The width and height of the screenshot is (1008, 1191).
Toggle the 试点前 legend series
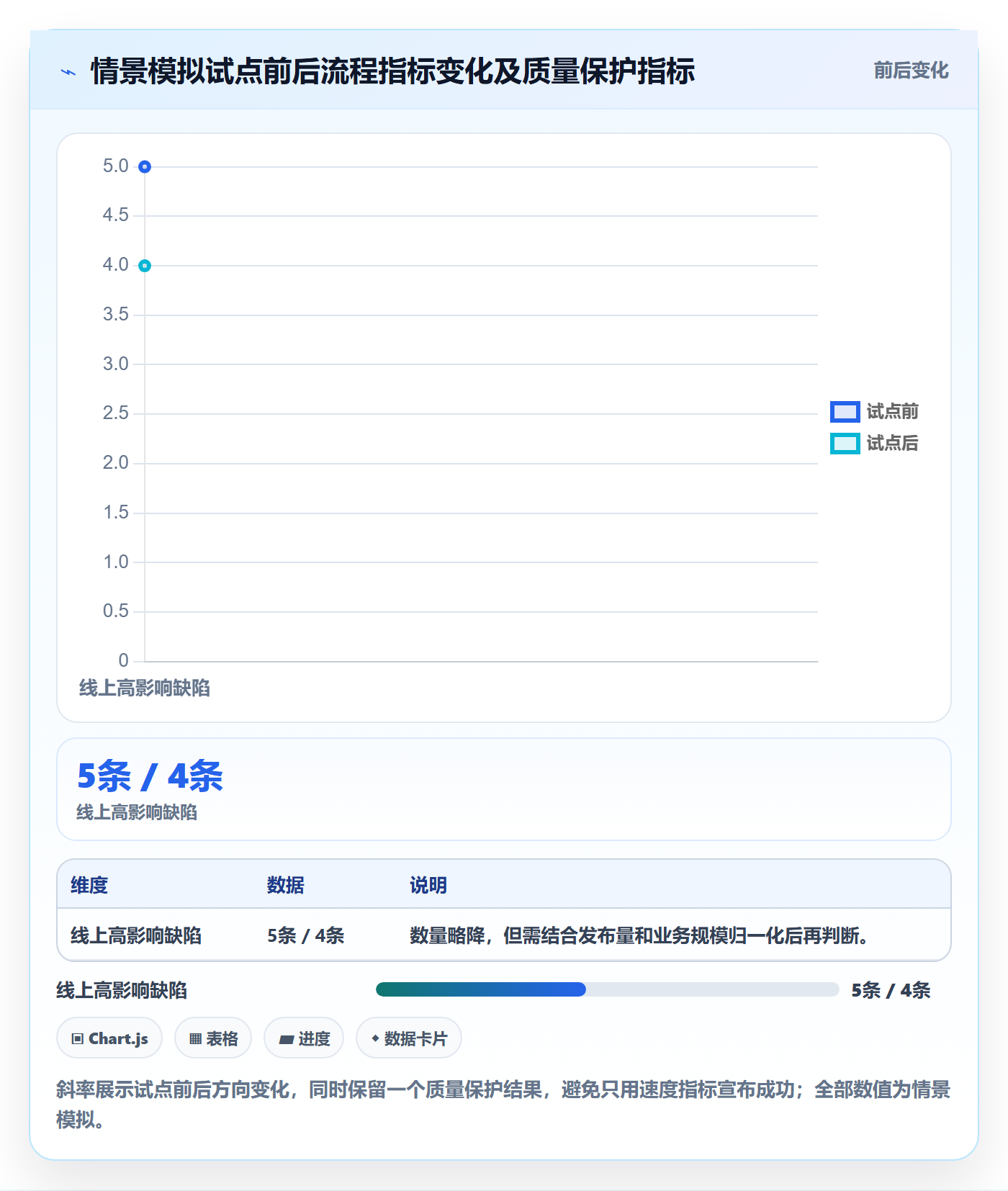tap(874, 412)
